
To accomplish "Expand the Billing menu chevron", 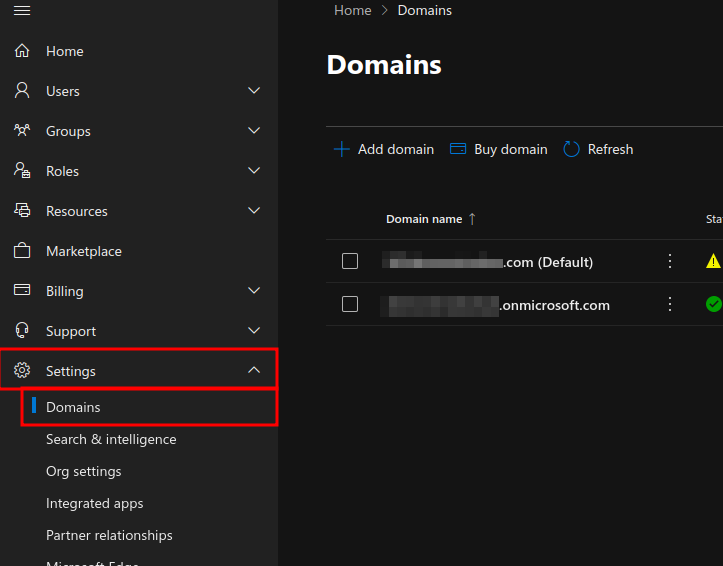I will 254,290.
